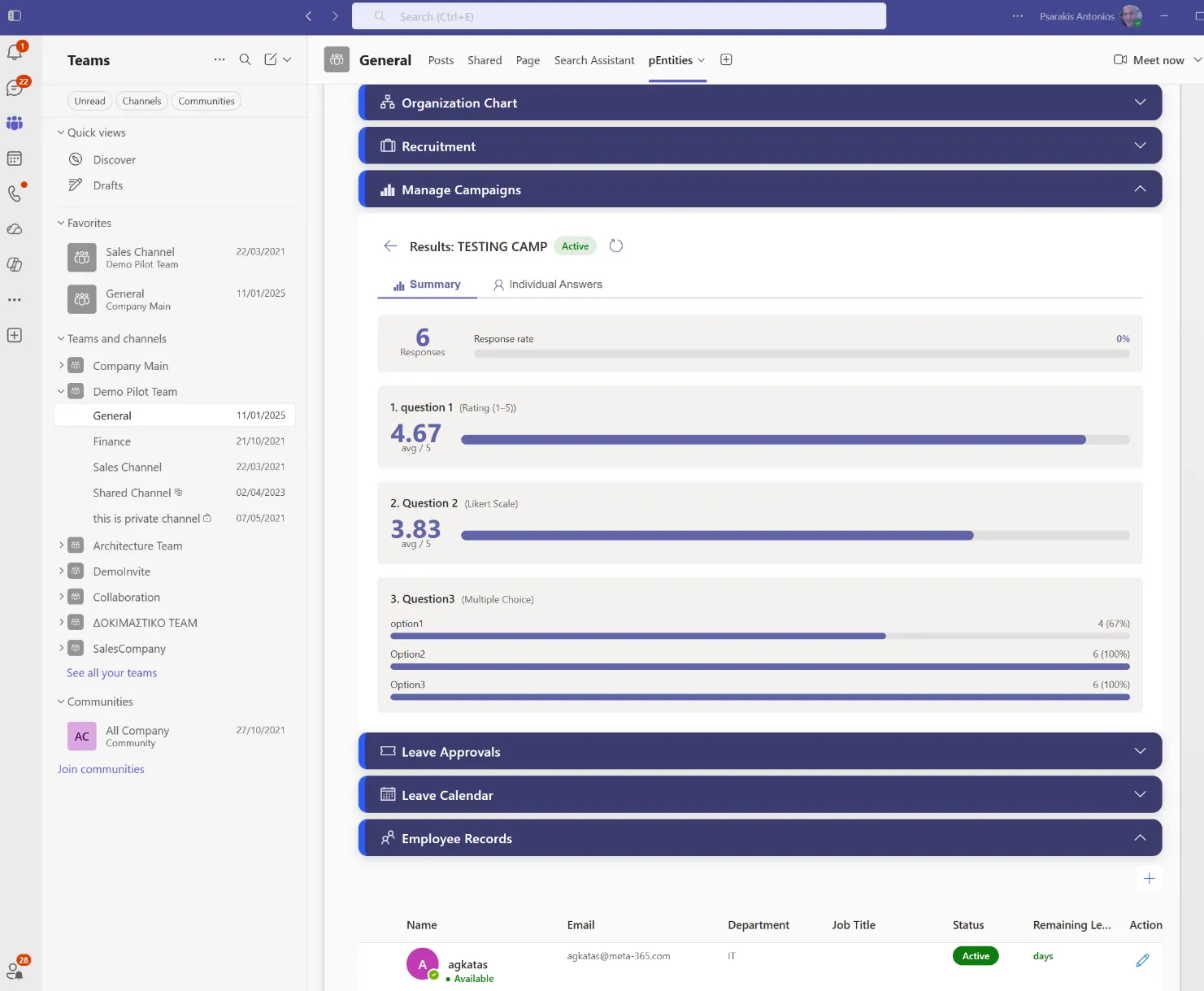Expand the Recruitment section
This screenshot has height=991, width=1204.
tap(760, 146)
